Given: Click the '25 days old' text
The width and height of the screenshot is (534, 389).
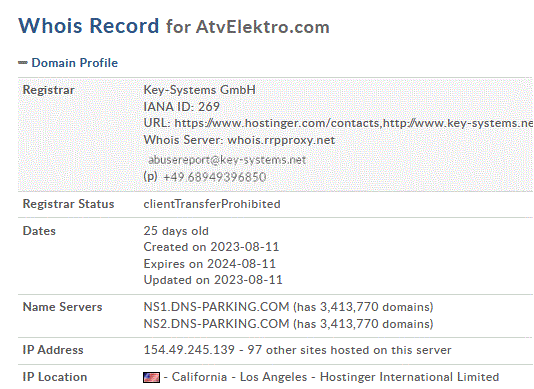Looking at the screenshot, I should [x=176, y=231].
